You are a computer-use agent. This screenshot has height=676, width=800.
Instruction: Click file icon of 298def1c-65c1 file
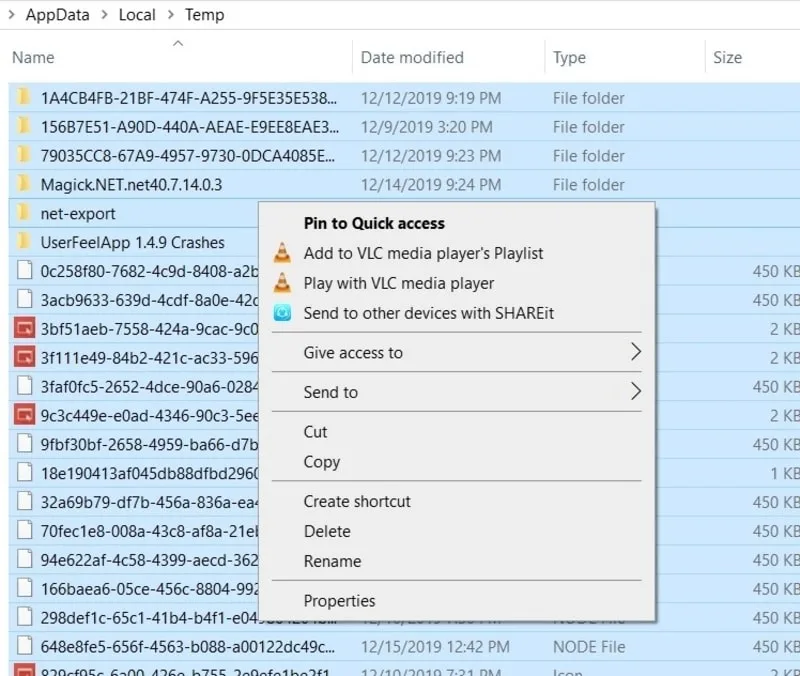[24, 617]
